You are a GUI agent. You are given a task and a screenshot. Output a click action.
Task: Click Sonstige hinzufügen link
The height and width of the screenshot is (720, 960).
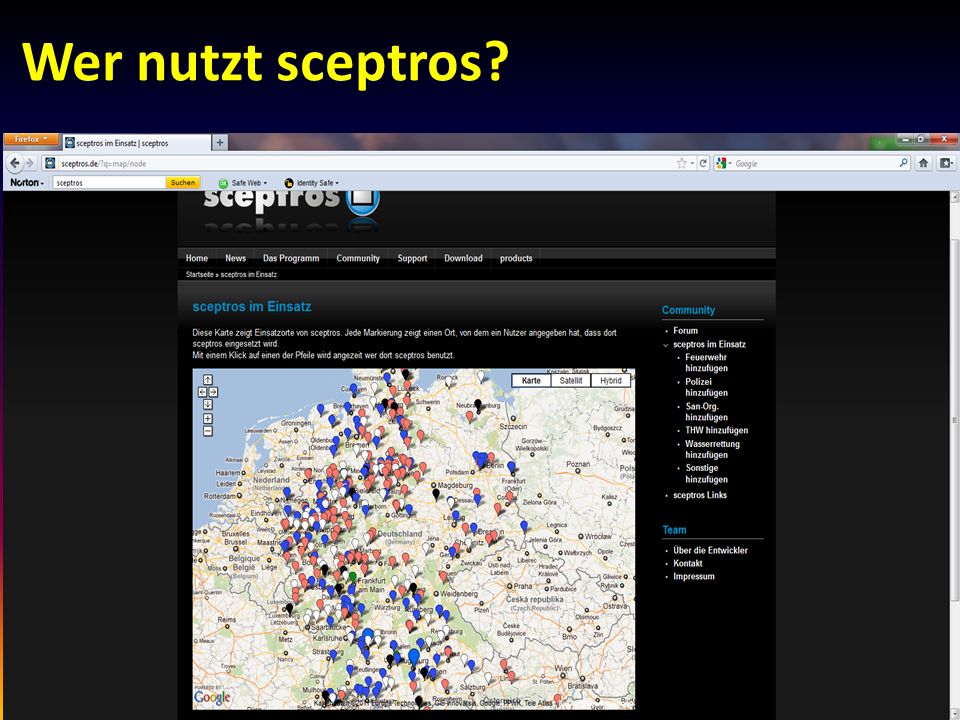pyautogui.click(x=706, y=473)
